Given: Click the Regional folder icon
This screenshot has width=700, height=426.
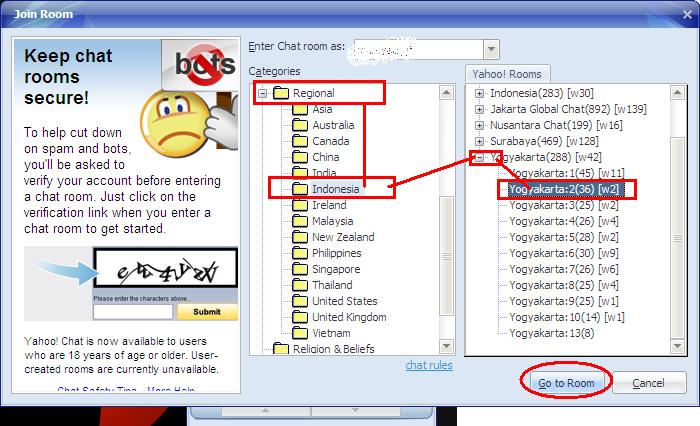Looking at the screenshot, I should click(281, 93).
